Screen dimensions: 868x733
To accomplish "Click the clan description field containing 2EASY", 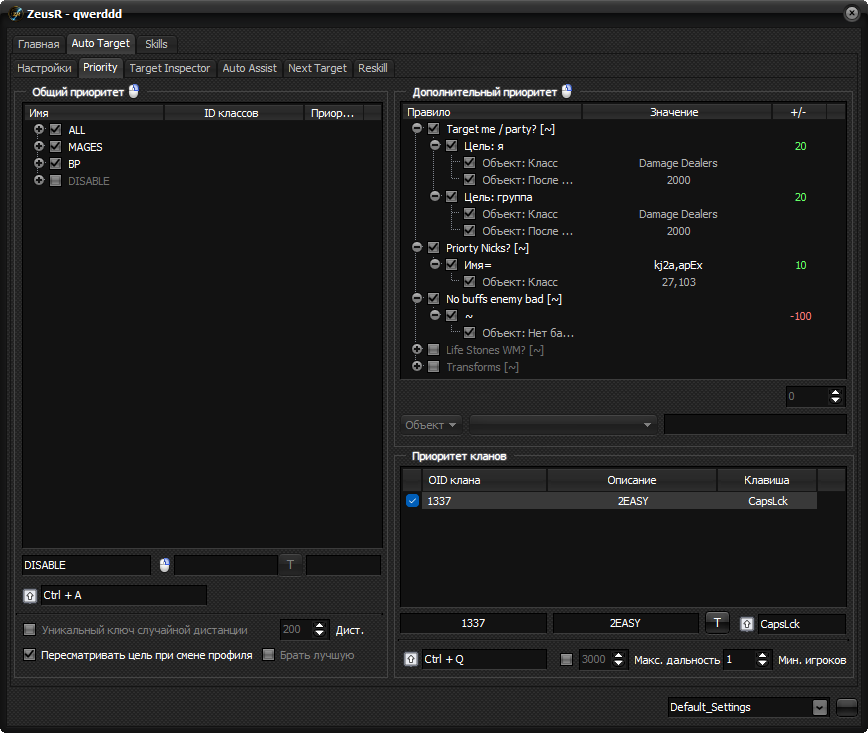I will point(625,623).
